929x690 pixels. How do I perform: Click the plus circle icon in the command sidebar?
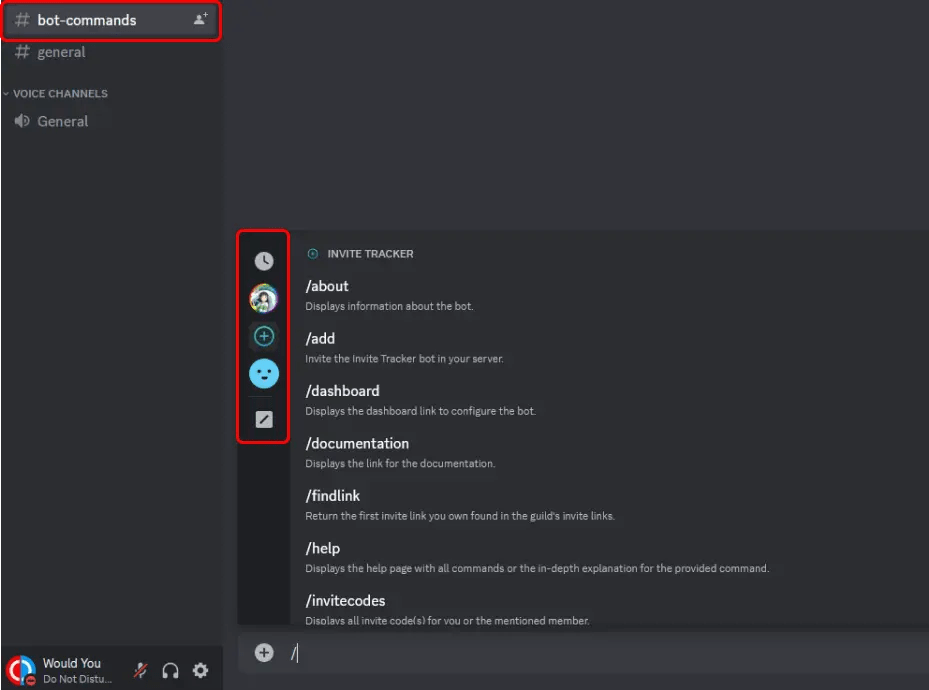(x=263, y=336)
